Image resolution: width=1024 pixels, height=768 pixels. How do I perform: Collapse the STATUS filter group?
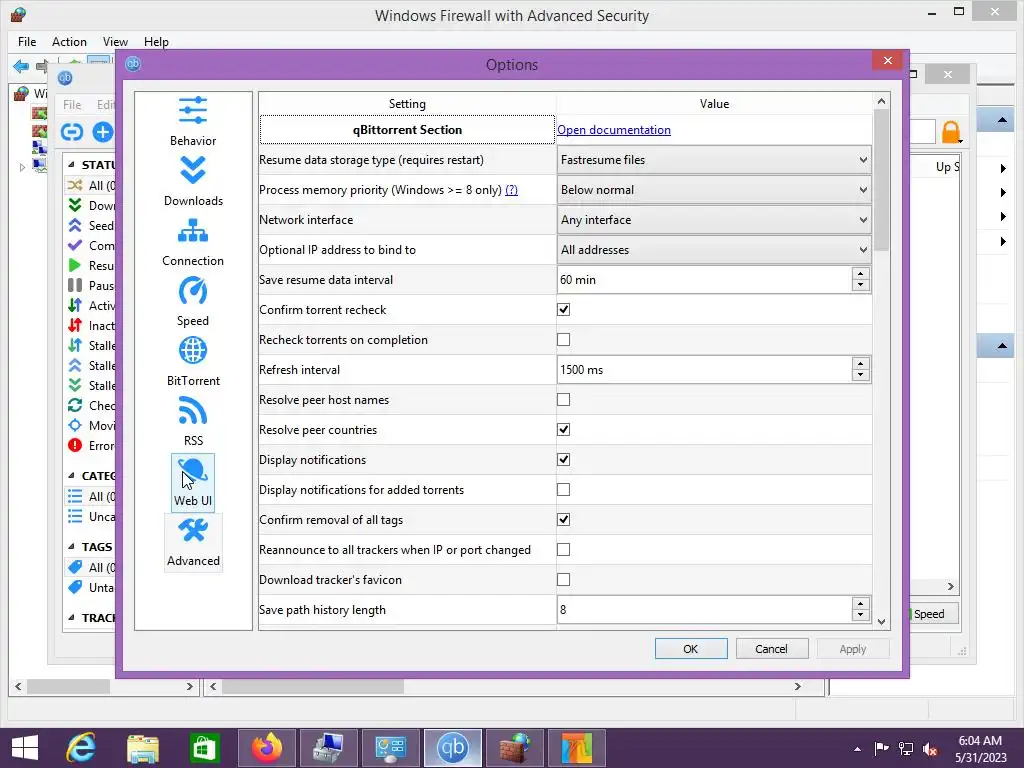(x=71, y=165)
